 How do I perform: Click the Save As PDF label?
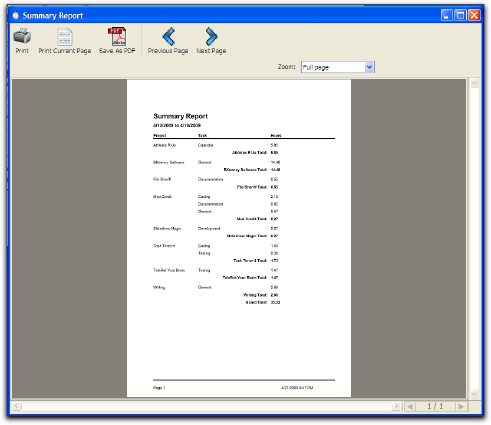[117, 51]
